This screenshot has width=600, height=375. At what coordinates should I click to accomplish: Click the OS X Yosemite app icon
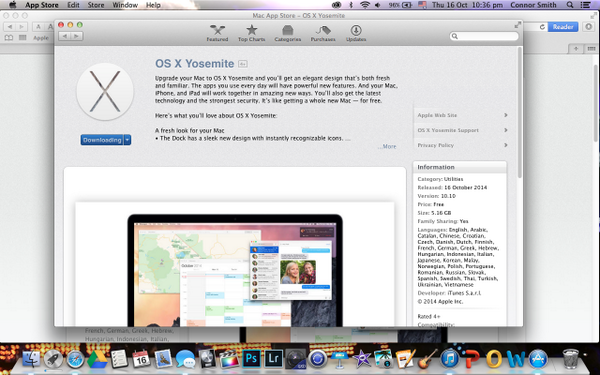(x=105, y=92)
